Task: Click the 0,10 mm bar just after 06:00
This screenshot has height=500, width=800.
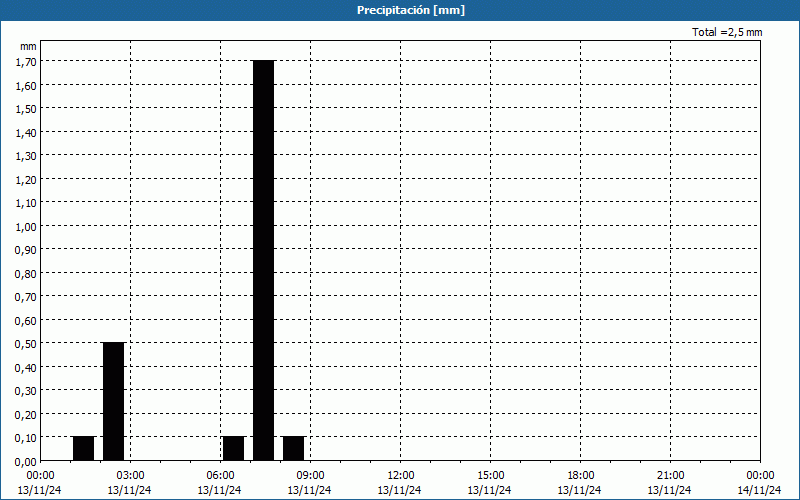Action: coord(234,448)
